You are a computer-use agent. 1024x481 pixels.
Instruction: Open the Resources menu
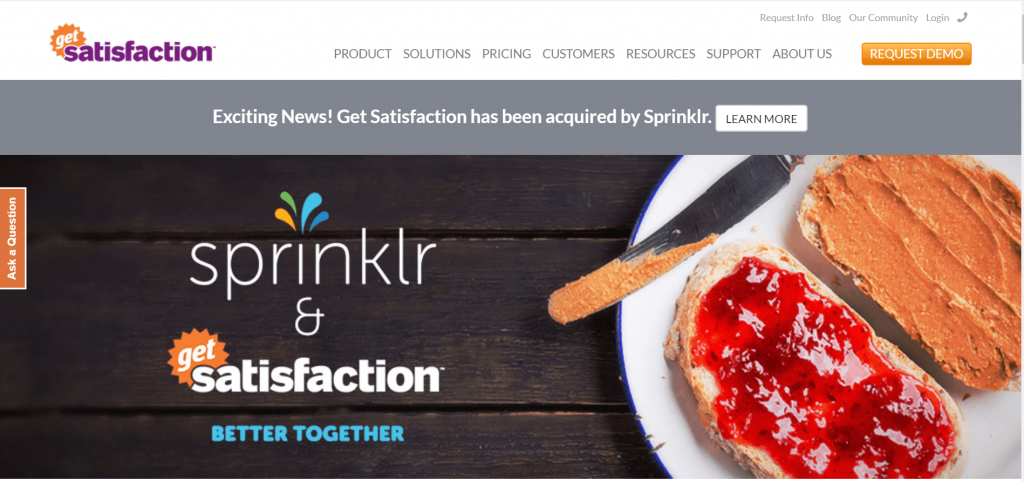(x=660, y=54)
